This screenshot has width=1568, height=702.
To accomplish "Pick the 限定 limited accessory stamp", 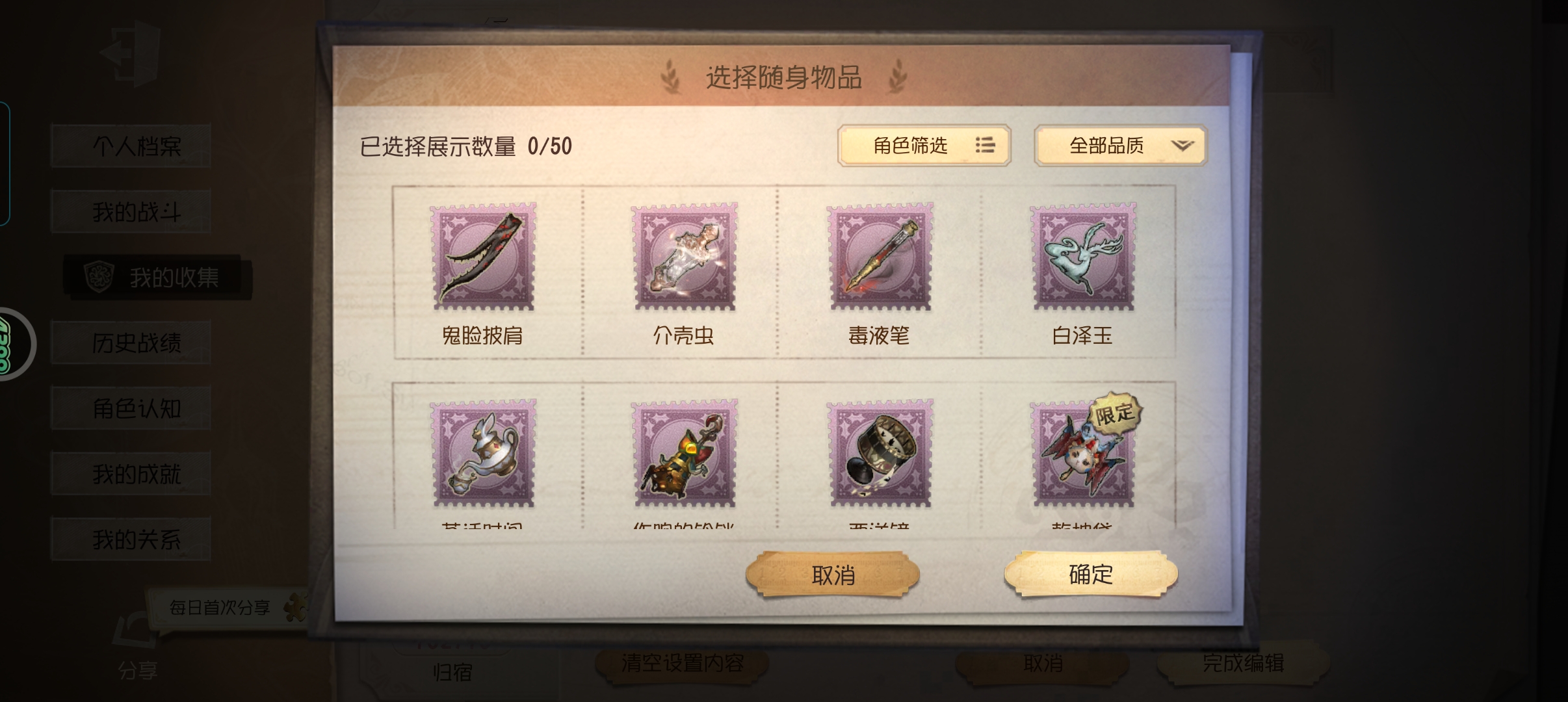I will tap(1083, 453).
